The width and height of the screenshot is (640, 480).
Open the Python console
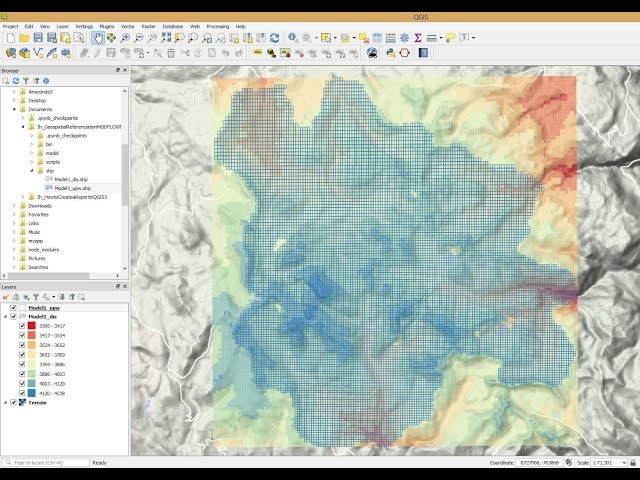point(391,53)
